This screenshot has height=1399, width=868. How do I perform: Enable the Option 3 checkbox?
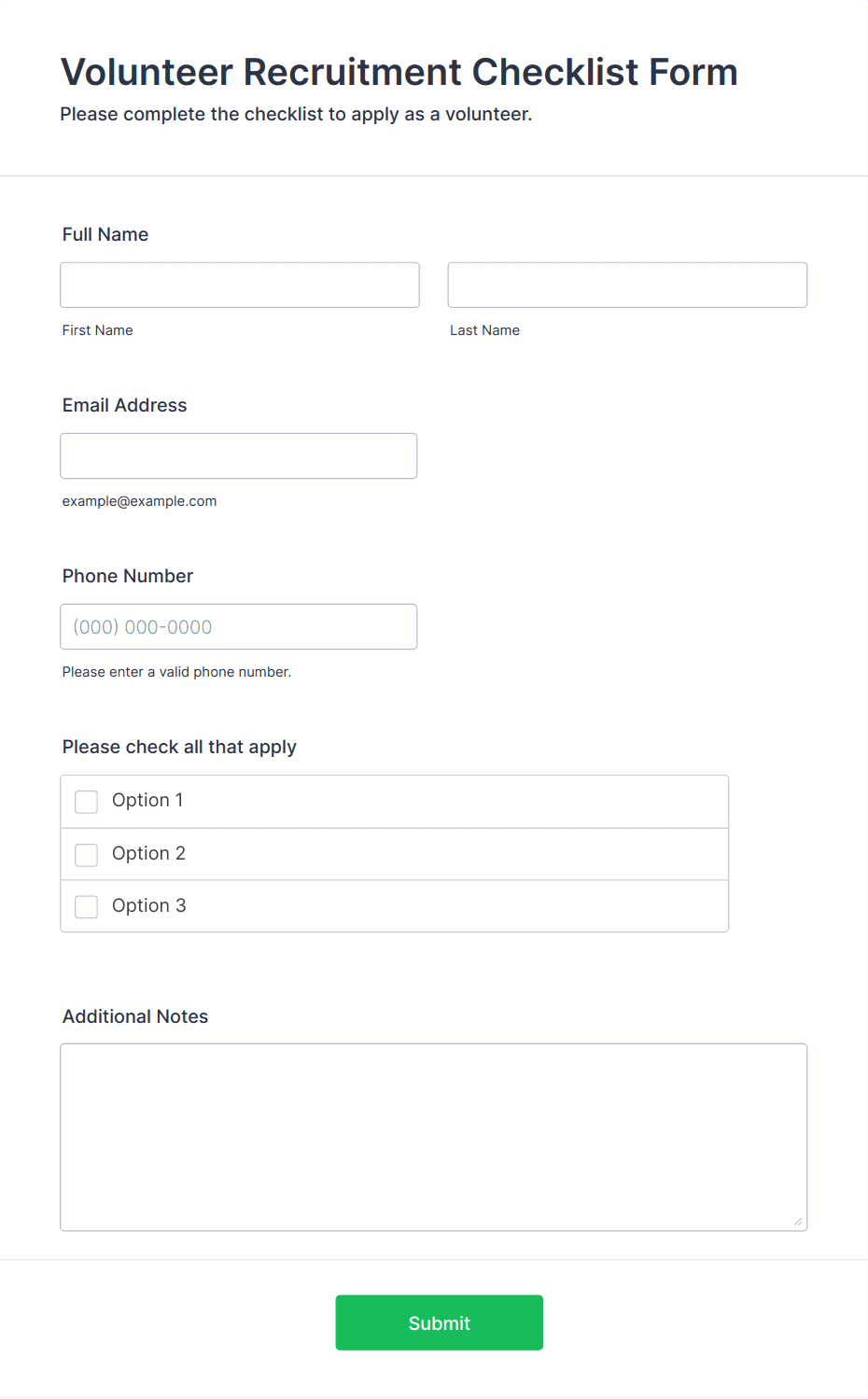click(86, 907)
